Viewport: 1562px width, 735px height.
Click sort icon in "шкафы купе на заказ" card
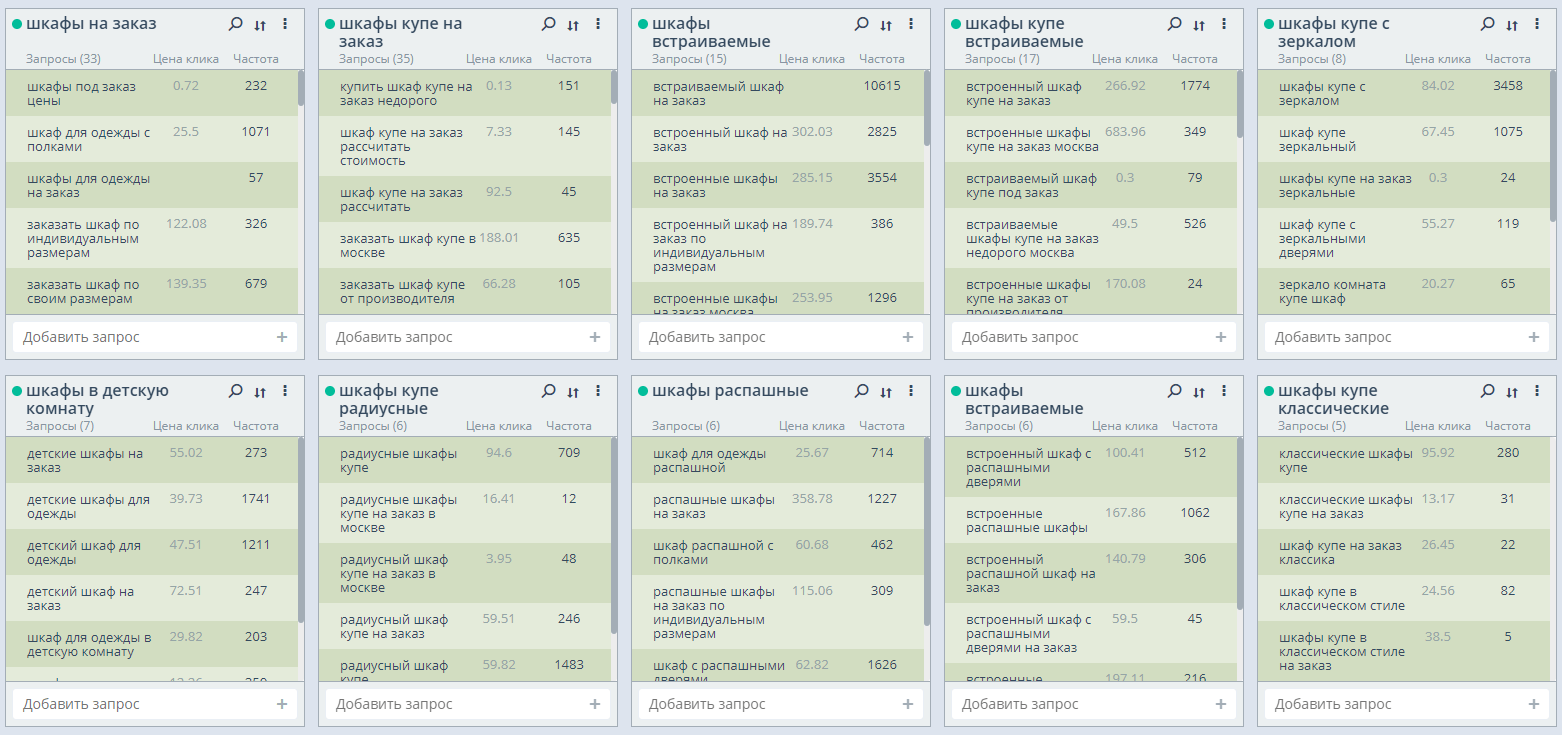pyautogui.click(x=573, y=25)
